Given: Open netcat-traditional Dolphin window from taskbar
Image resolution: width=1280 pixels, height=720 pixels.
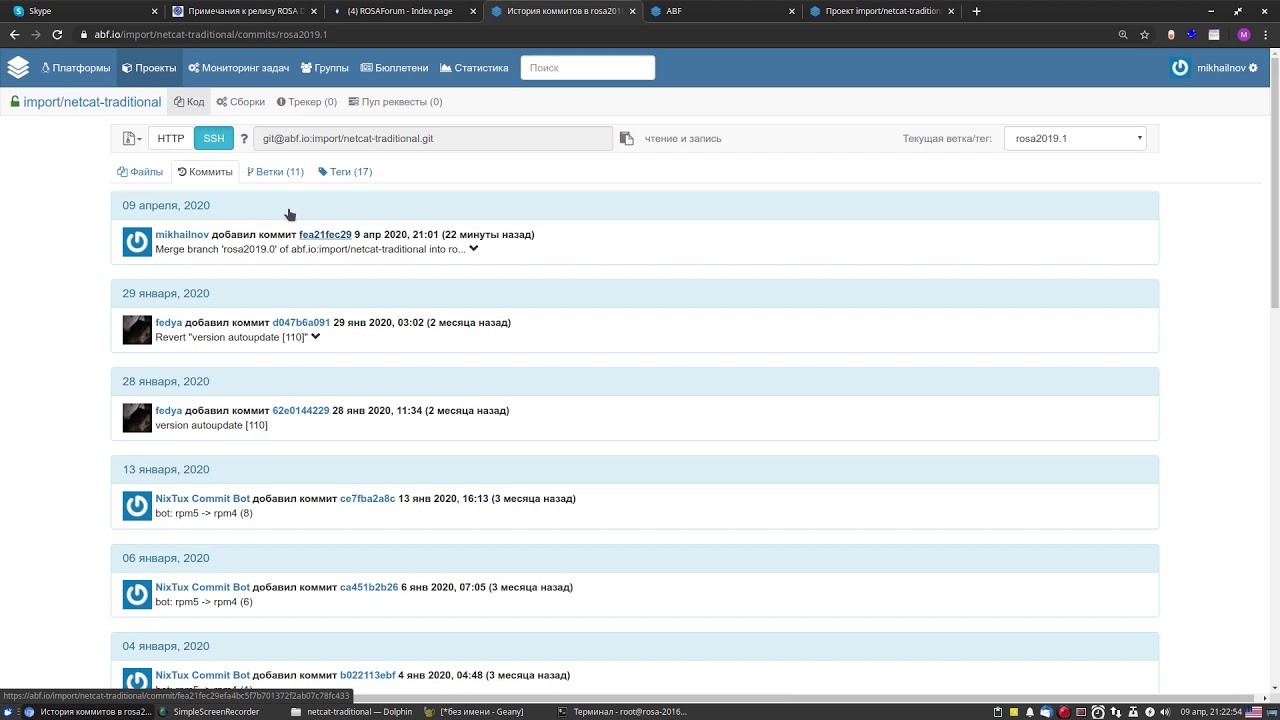Looking at the screenshot, I should (x=350, y=712).
